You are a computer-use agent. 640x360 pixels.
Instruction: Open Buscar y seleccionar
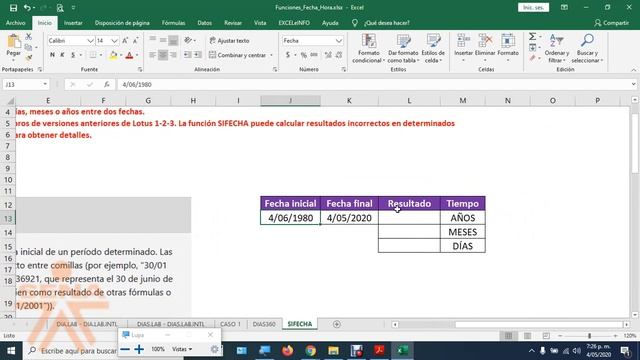[587, 49]
